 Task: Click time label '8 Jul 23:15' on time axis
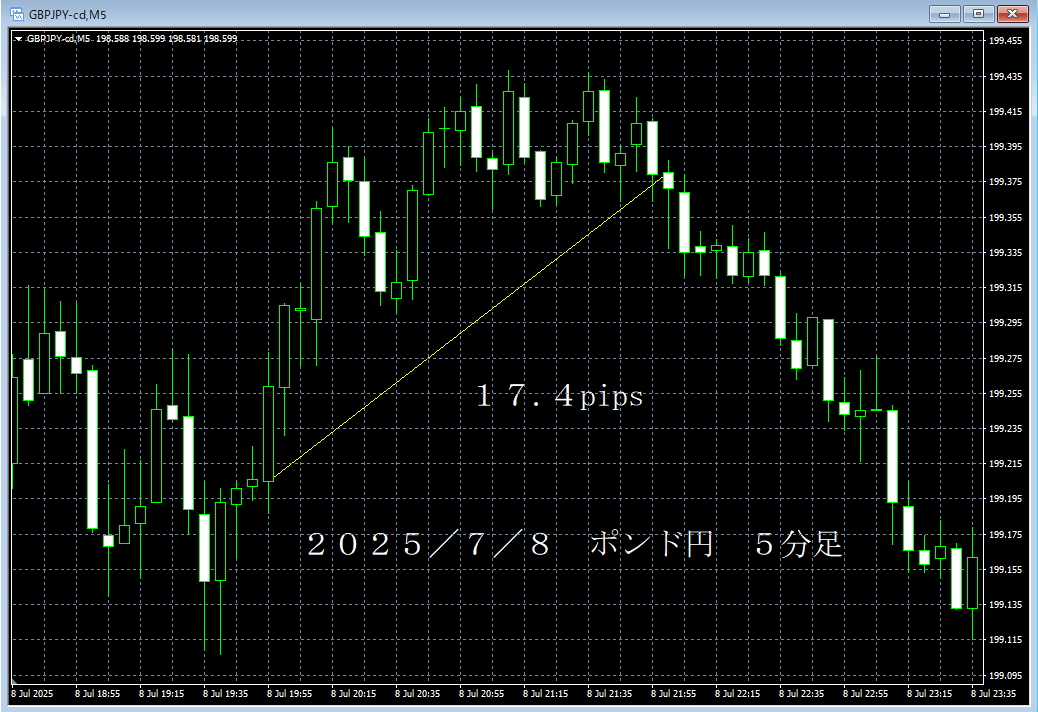929,694
